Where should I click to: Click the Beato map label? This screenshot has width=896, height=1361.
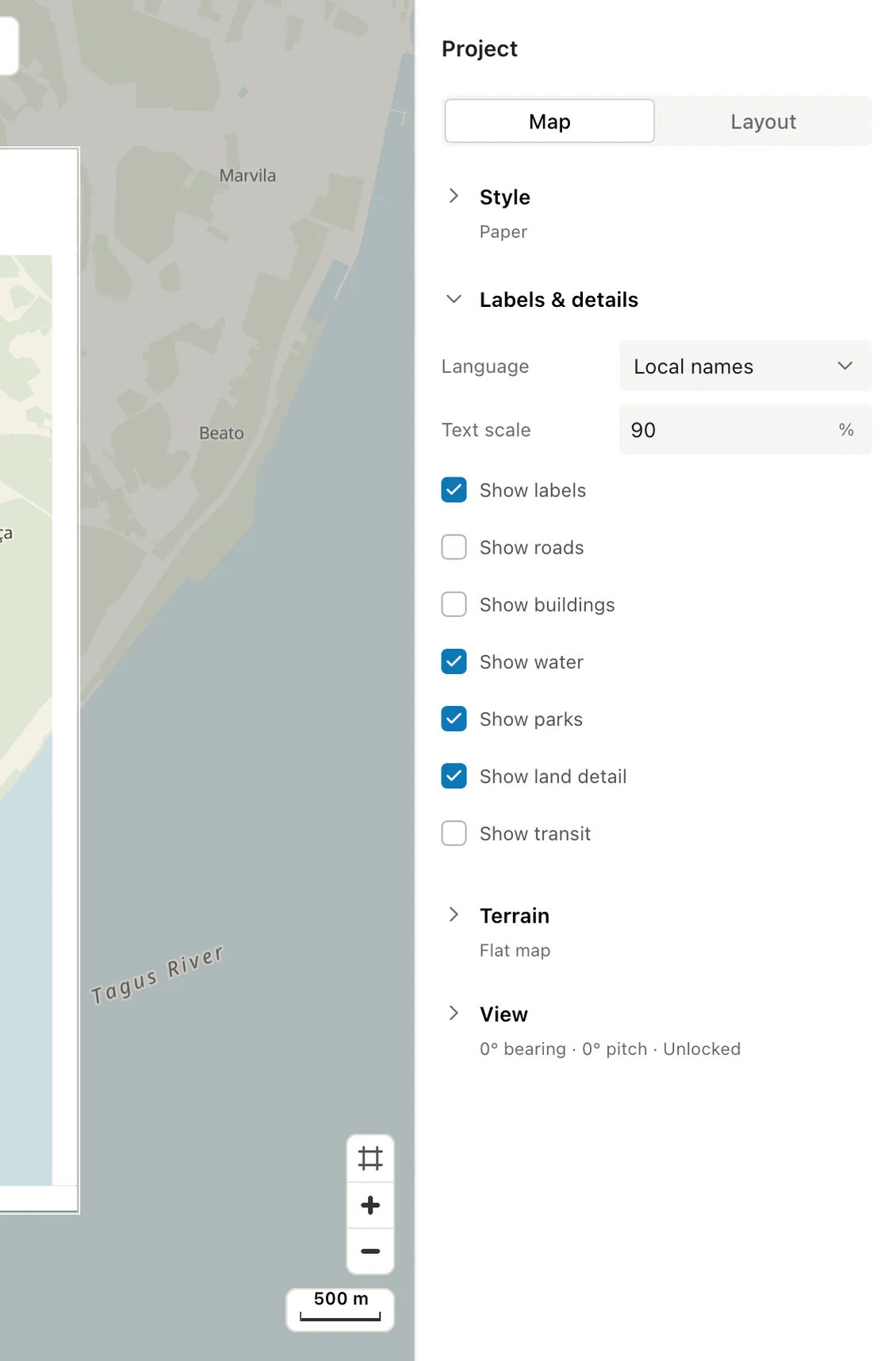(x=221, y=433)
